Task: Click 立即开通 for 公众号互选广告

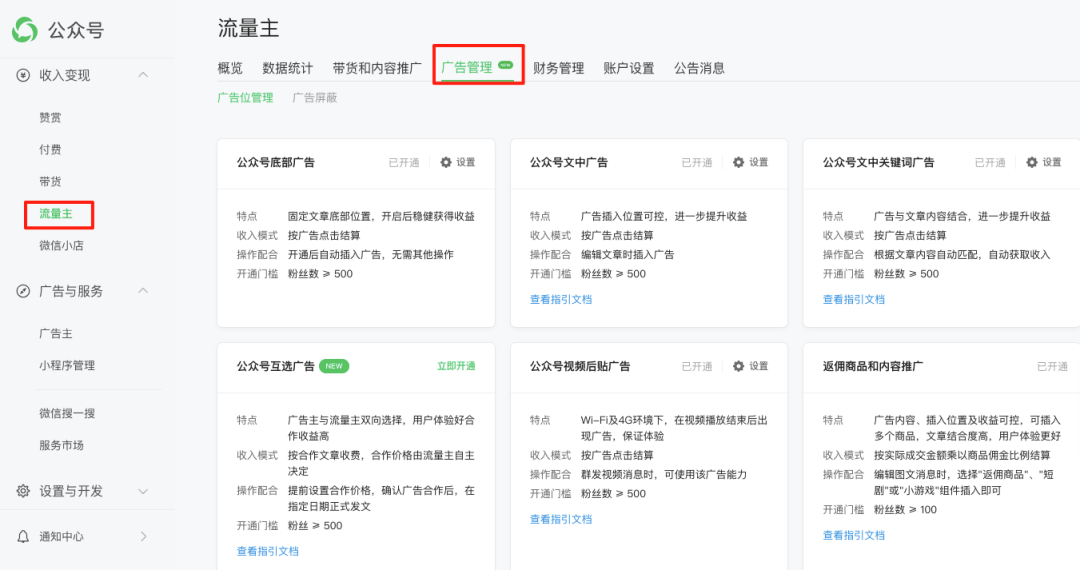Action: coord(456,366)
